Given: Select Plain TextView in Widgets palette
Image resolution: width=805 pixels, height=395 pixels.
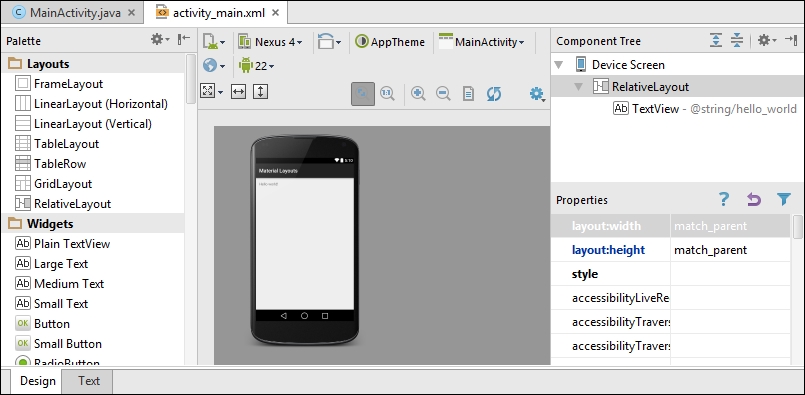Looking at the screenshot, I should pos(72,243).
